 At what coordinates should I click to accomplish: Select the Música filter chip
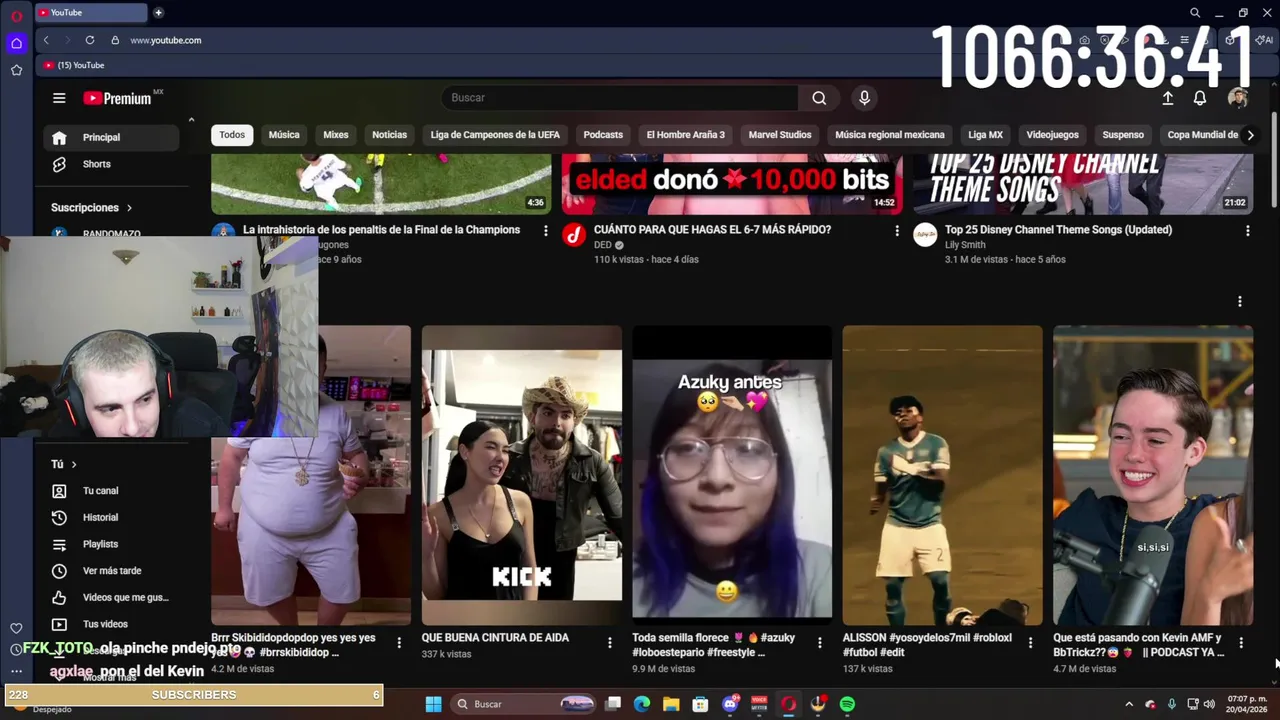coord(284,135)
